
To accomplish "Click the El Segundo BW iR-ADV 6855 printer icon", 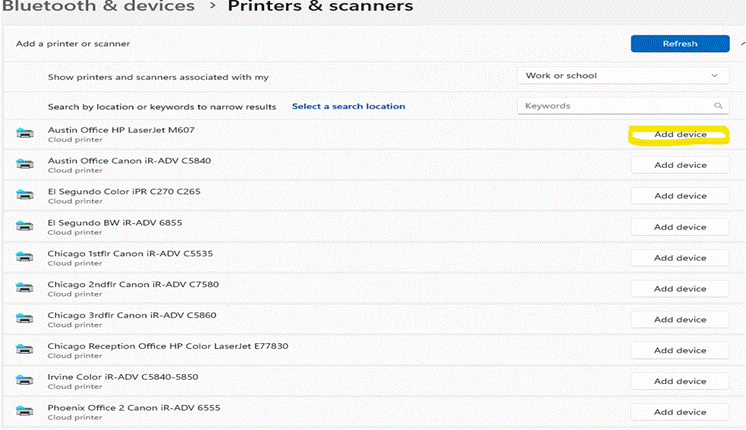I will click(25, 226).
